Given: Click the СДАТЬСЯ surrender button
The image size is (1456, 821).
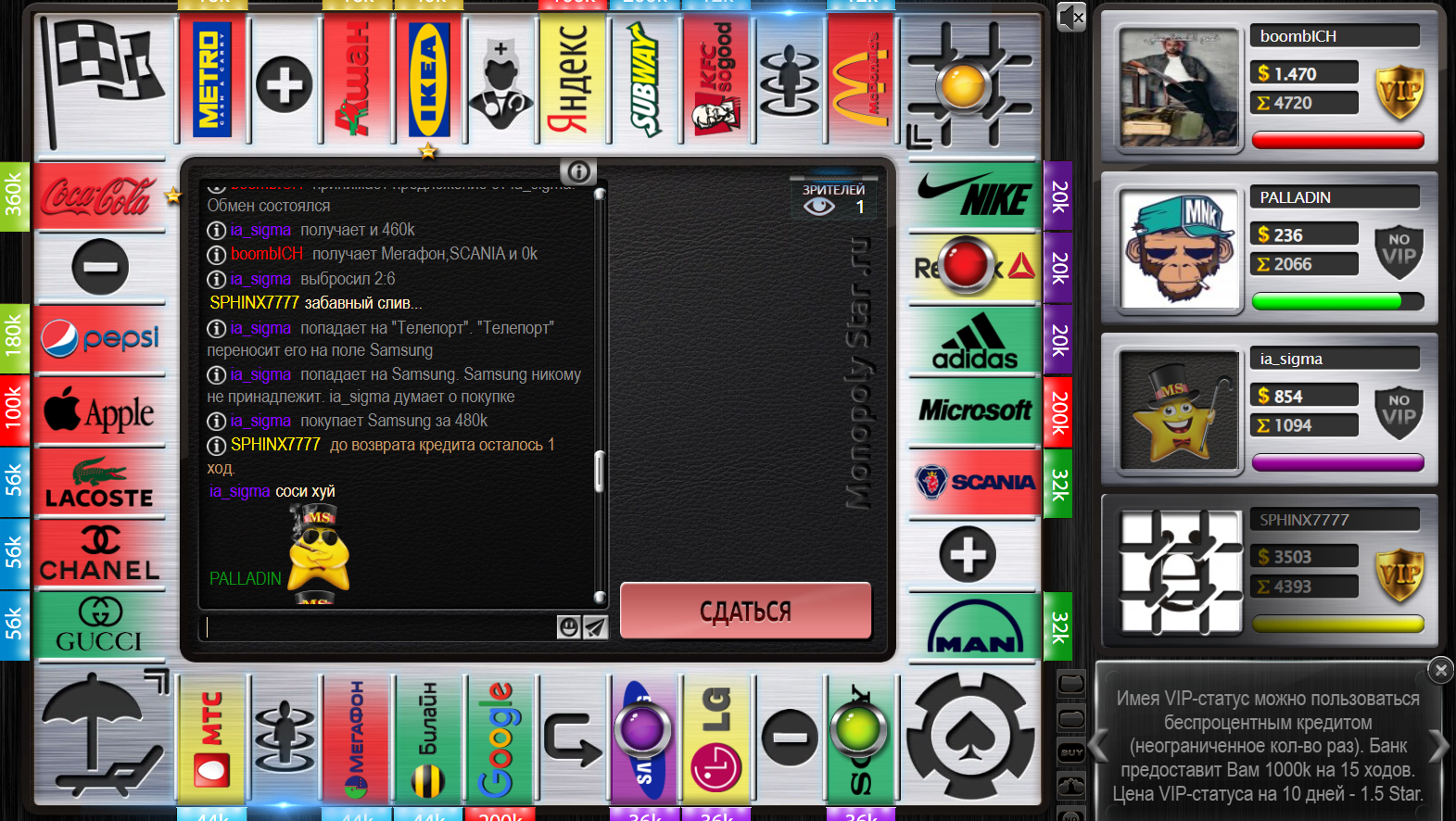Looking at the screenshot, I should [x=746, y=611].
